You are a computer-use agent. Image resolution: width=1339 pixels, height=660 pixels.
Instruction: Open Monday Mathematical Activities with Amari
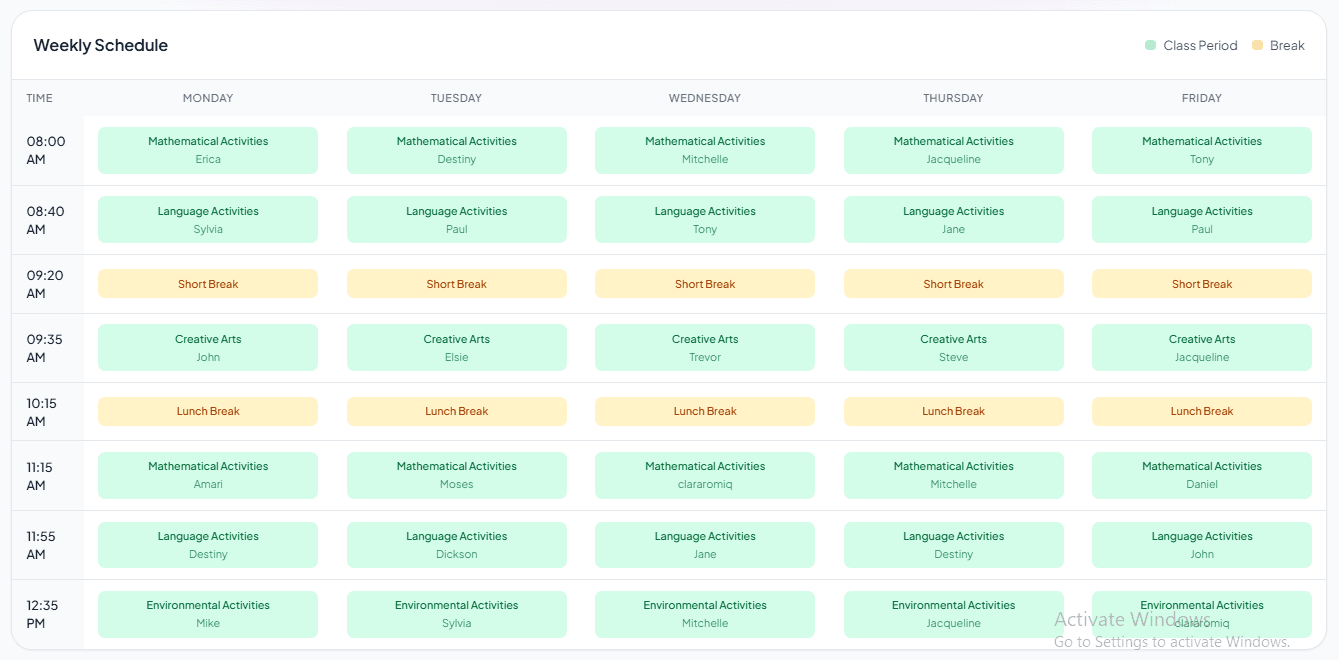click(x=208, y=475)
